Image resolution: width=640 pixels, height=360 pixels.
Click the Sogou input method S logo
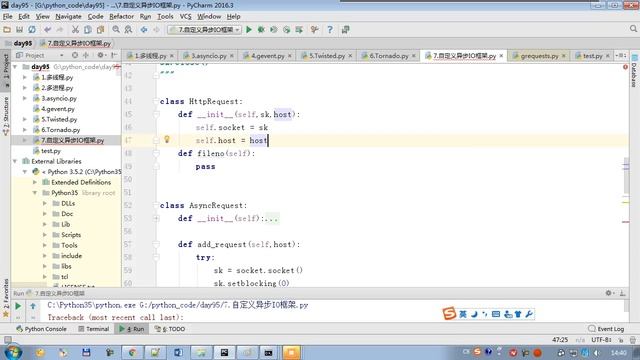pos(449,313)
